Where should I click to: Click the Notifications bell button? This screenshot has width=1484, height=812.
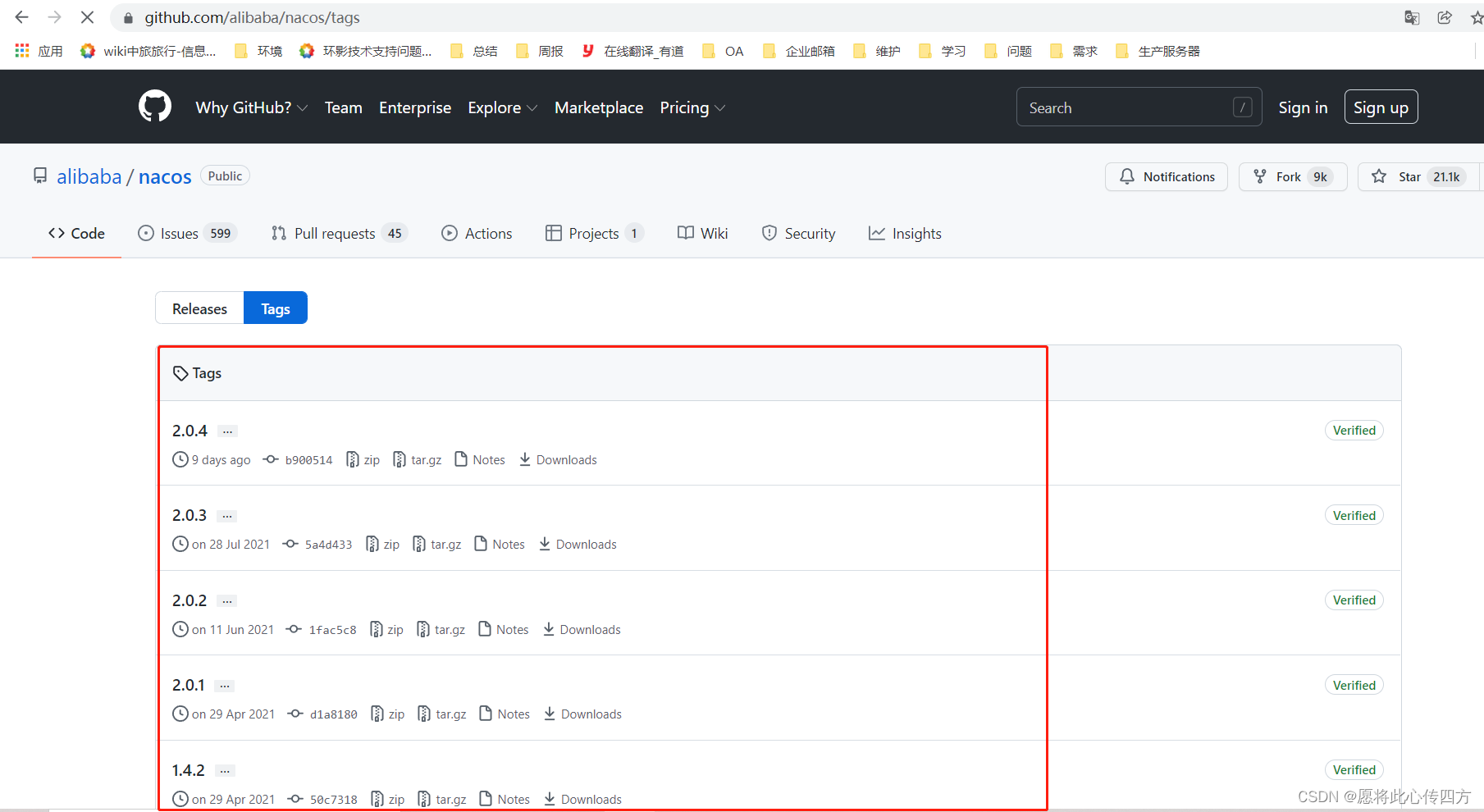(1167, 176)
